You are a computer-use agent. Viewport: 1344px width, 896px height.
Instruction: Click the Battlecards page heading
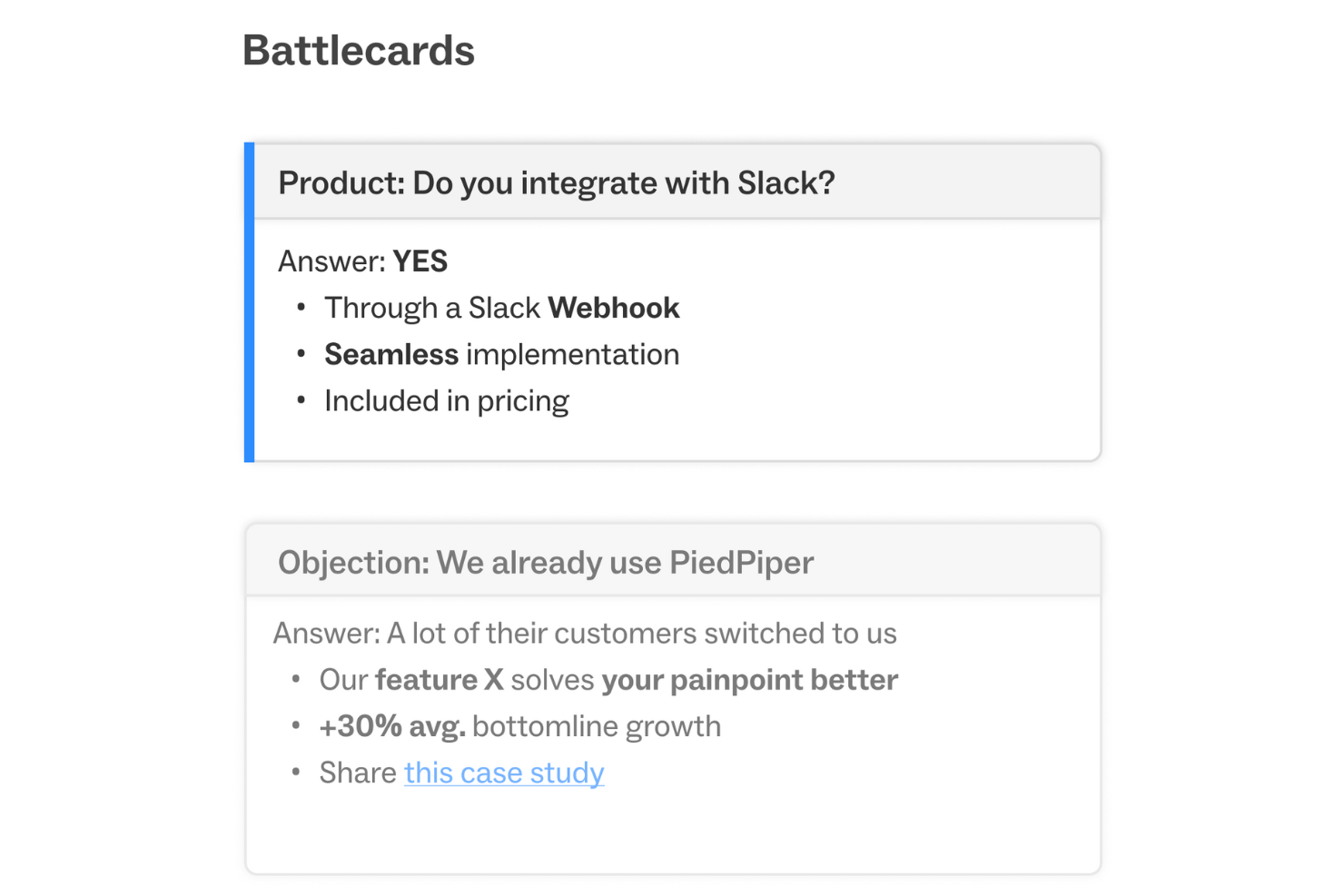[x=359, y=51]
